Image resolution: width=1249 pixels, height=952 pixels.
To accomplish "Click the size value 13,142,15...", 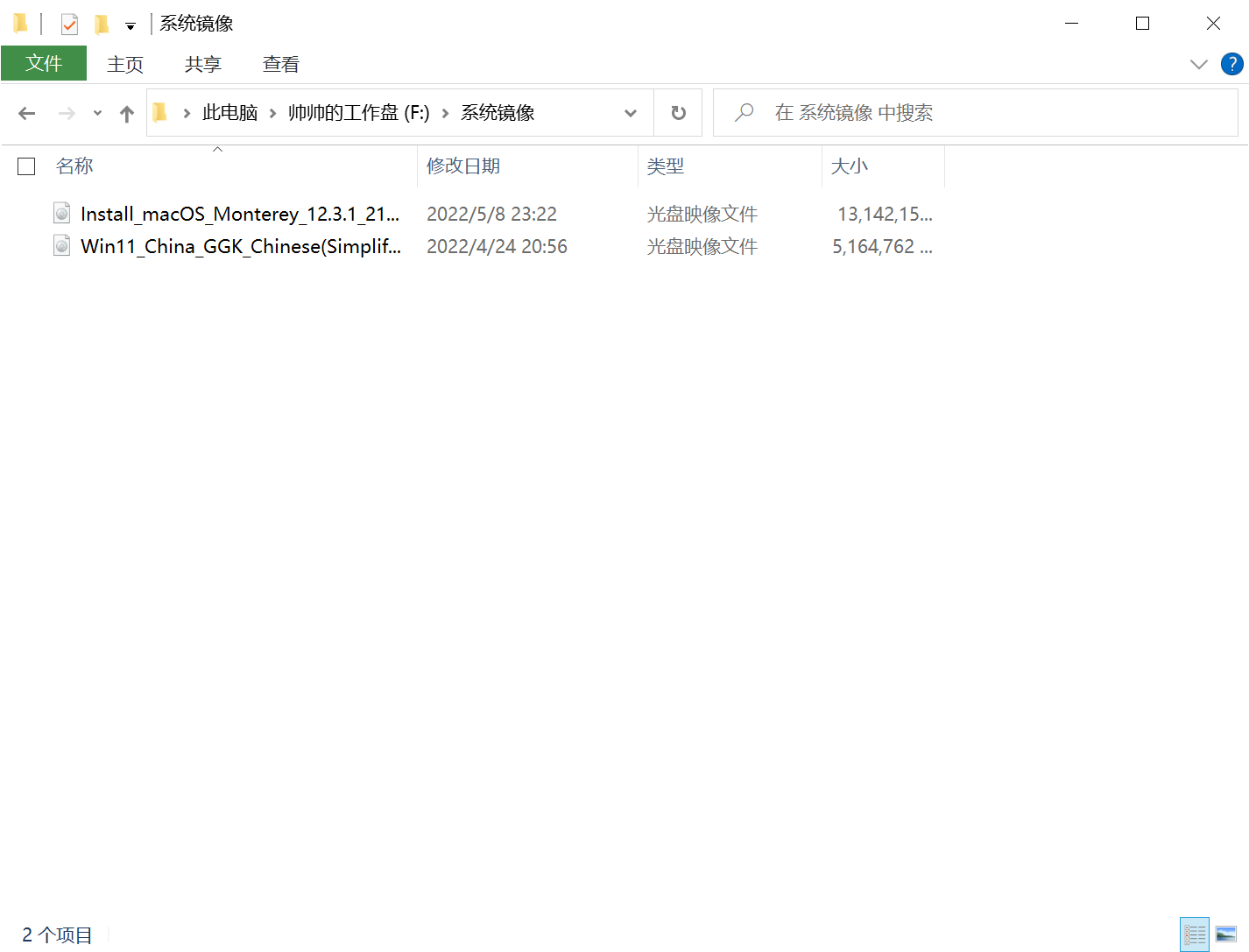I will click(885, 214).
